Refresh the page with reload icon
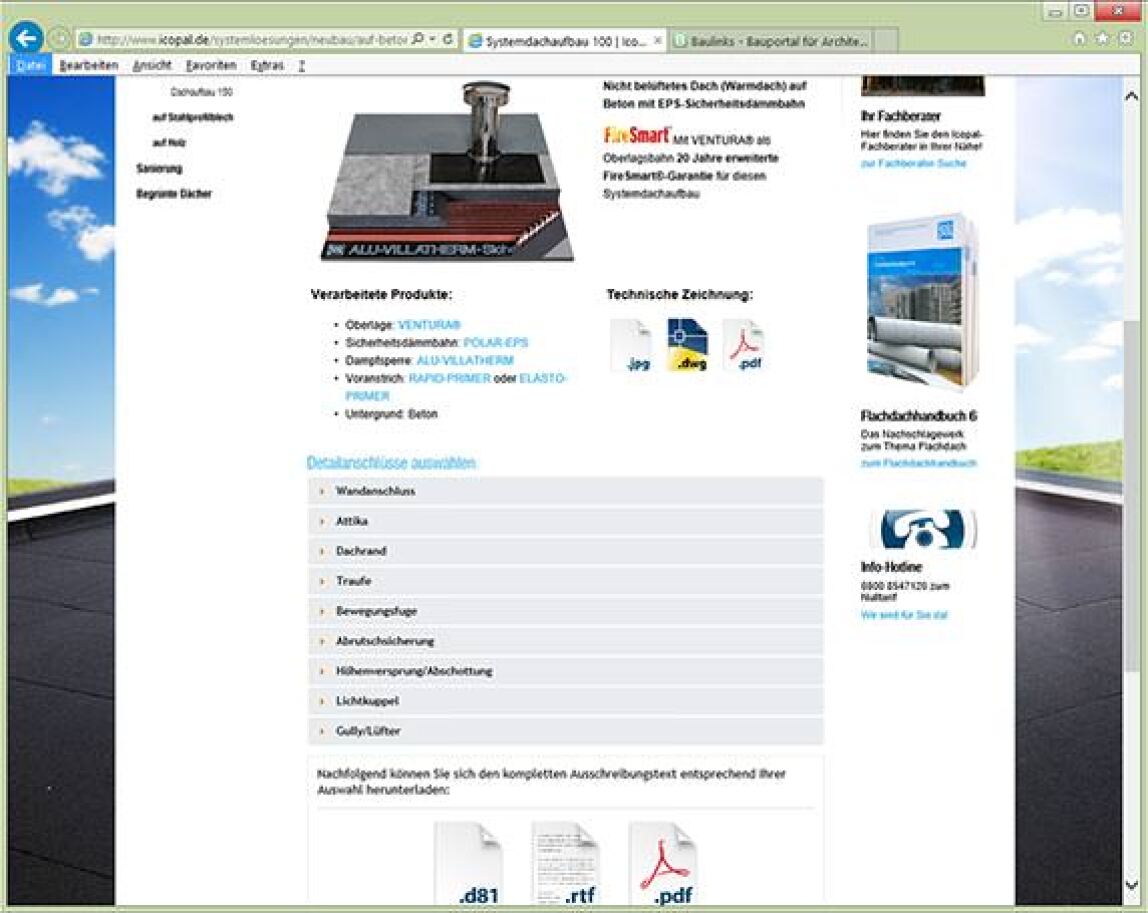 tap(448, 39)
